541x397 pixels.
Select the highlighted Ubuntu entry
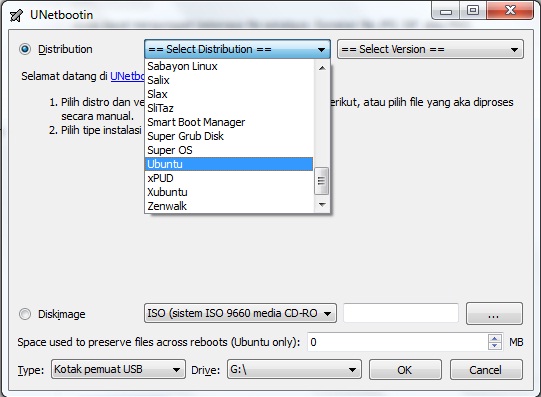(x=229, y=164)
